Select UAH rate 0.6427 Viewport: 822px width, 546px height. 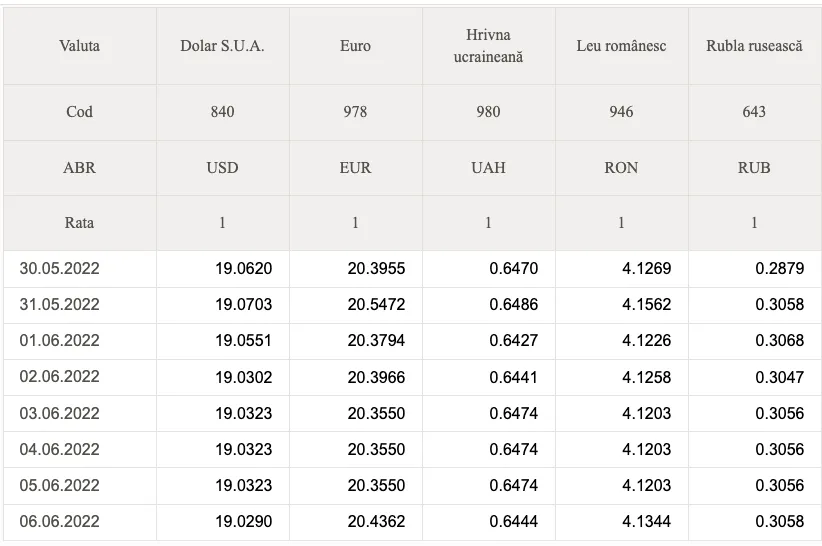tap(514, 341)
